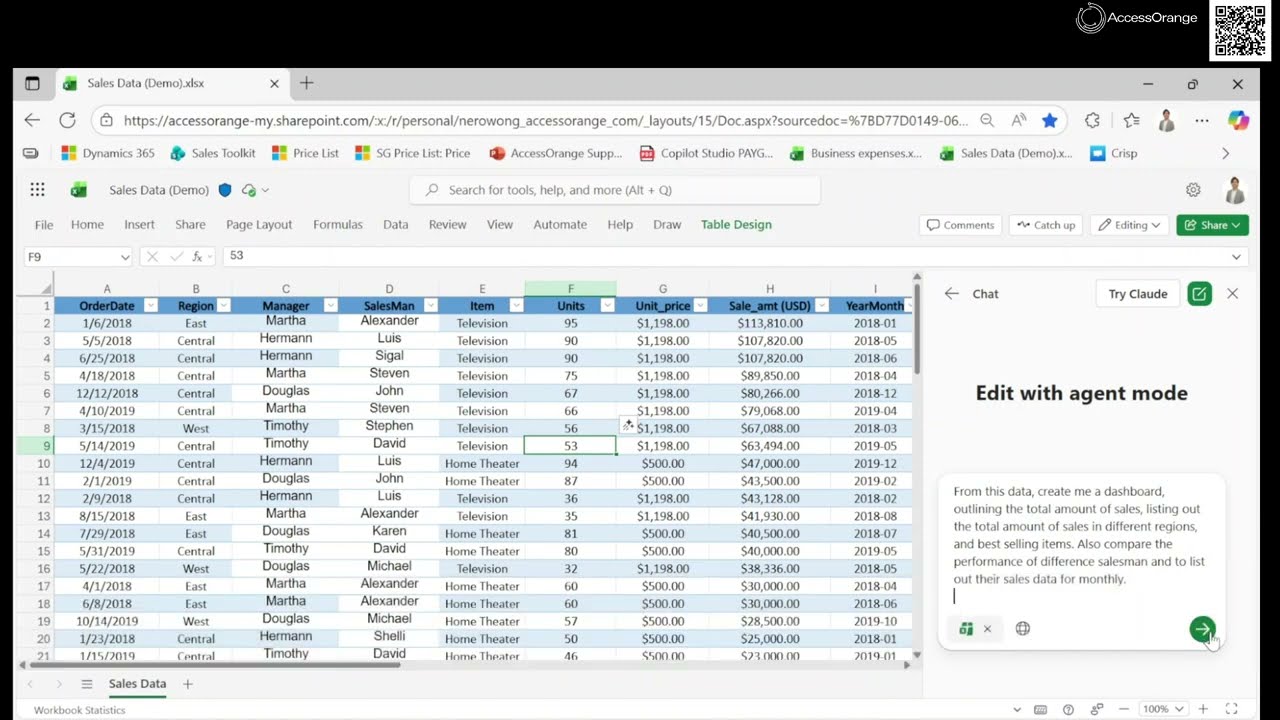Click Workbook Statistics in status bar
The height and width of the screenshot is (720, 1280).
coord(80,710)
